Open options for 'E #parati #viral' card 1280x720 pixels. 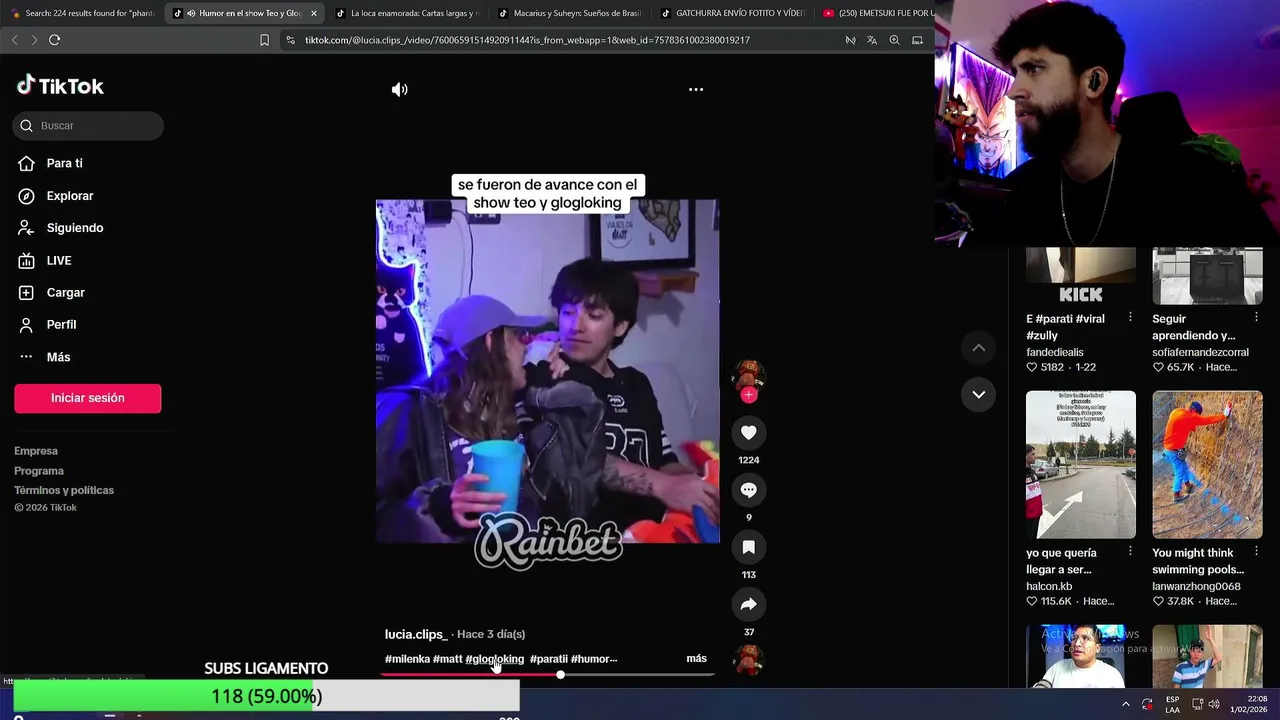tap(1130, 318)
